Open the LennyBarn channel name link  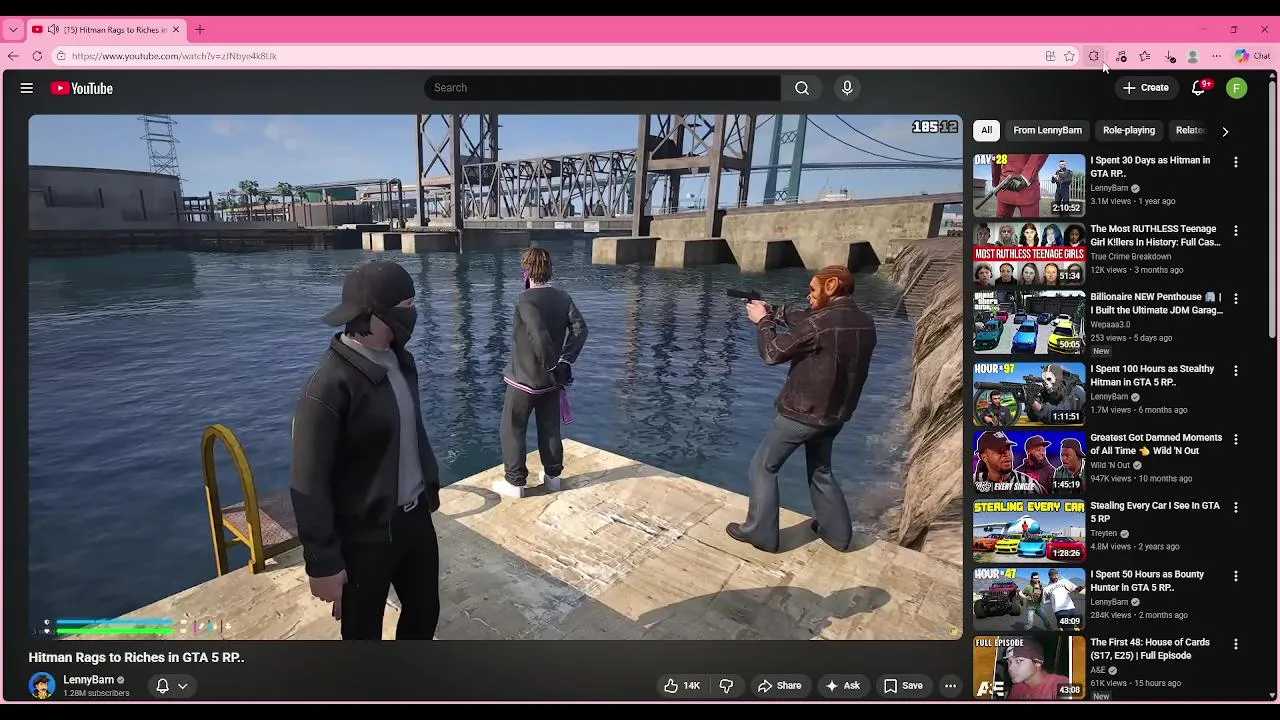(88, 680)
